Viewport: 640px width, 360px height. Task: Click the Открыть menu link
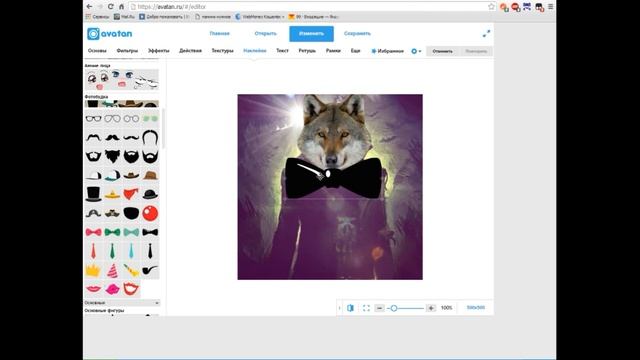point(266,33)
